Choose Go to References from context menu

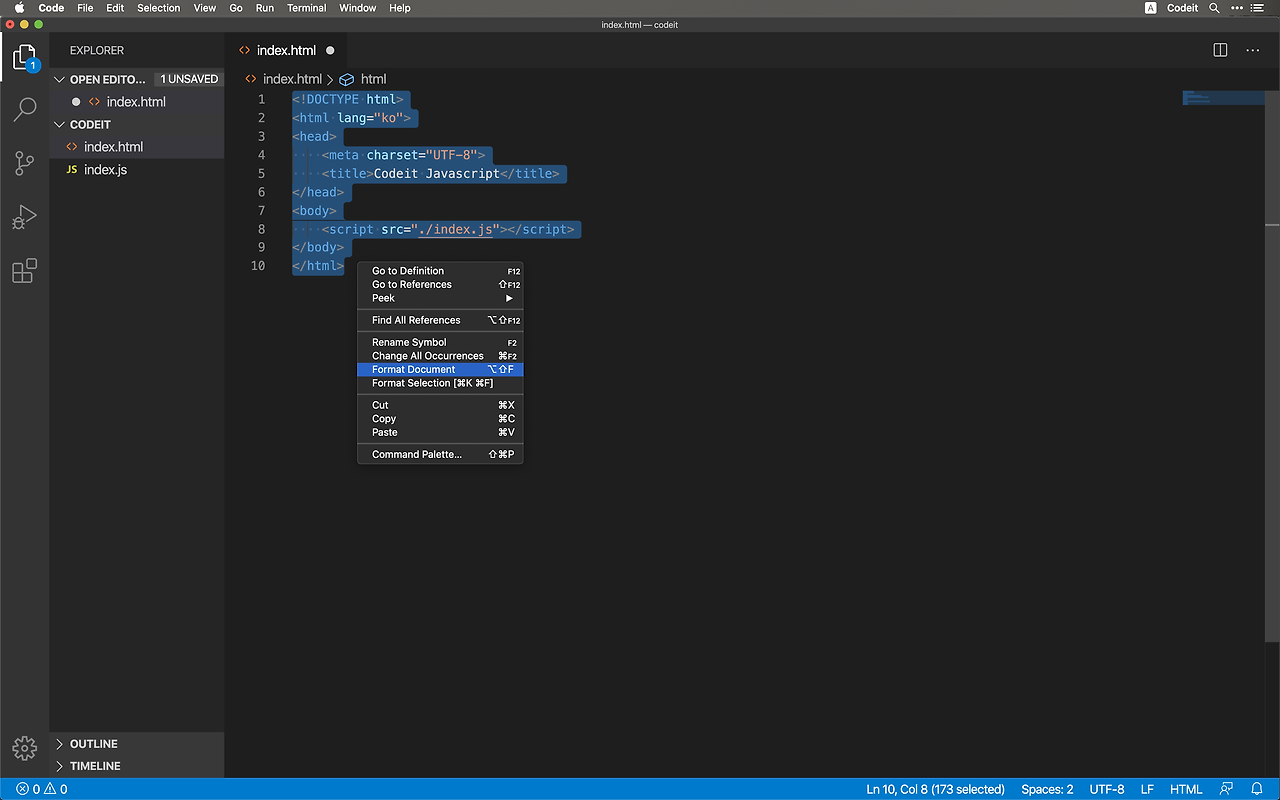tap(440, 284)
